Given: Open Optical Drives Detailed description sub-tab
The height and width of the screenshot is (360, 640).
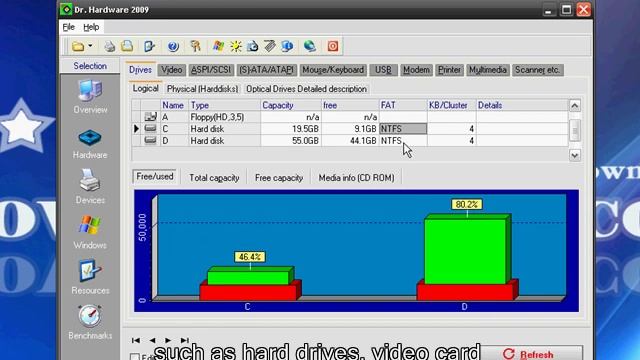Looking at the screenshot, I should point(306,89).
